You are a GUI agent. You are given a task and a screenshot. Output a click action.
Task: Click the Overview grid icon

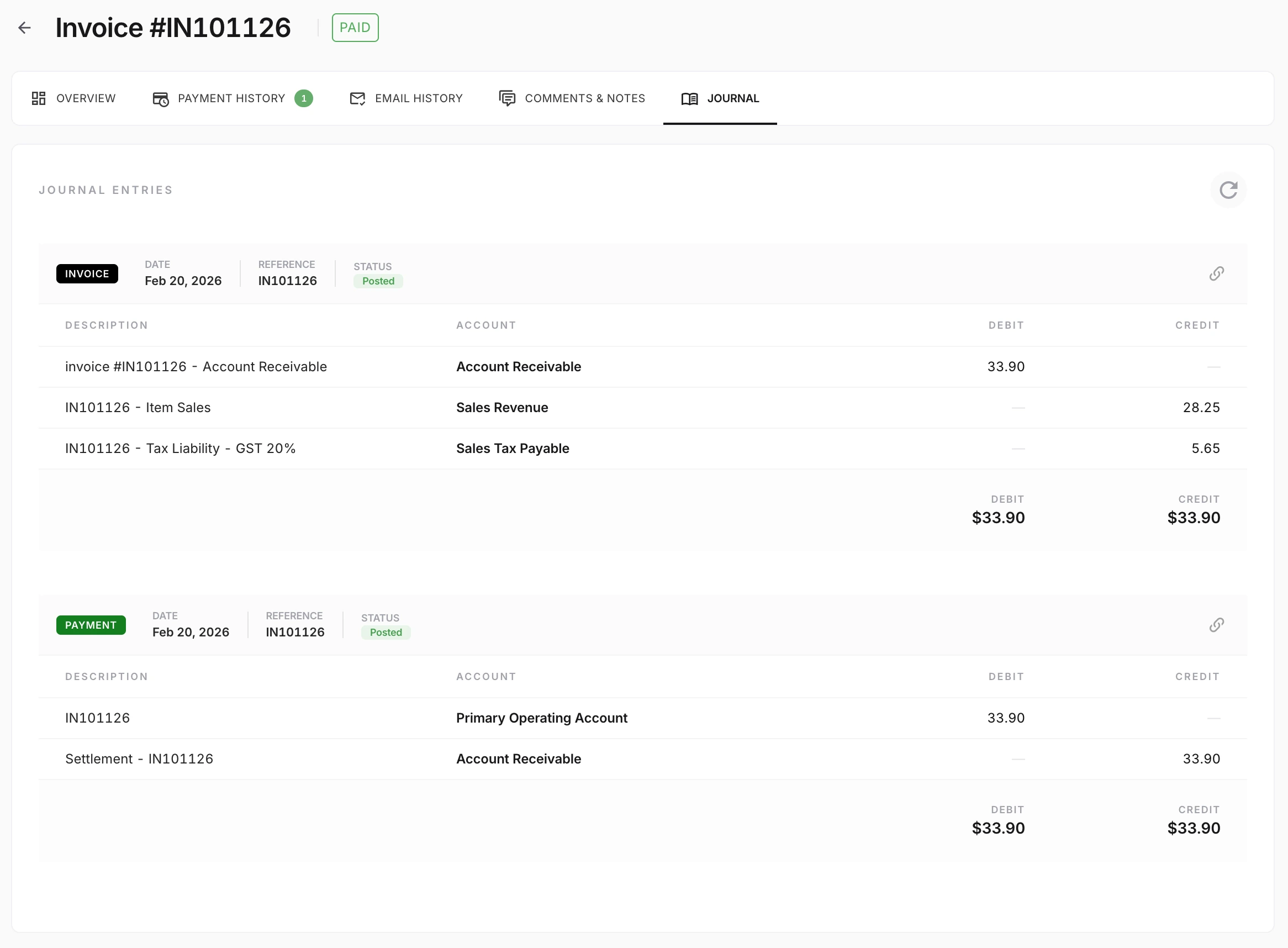(x=39, y=98)
